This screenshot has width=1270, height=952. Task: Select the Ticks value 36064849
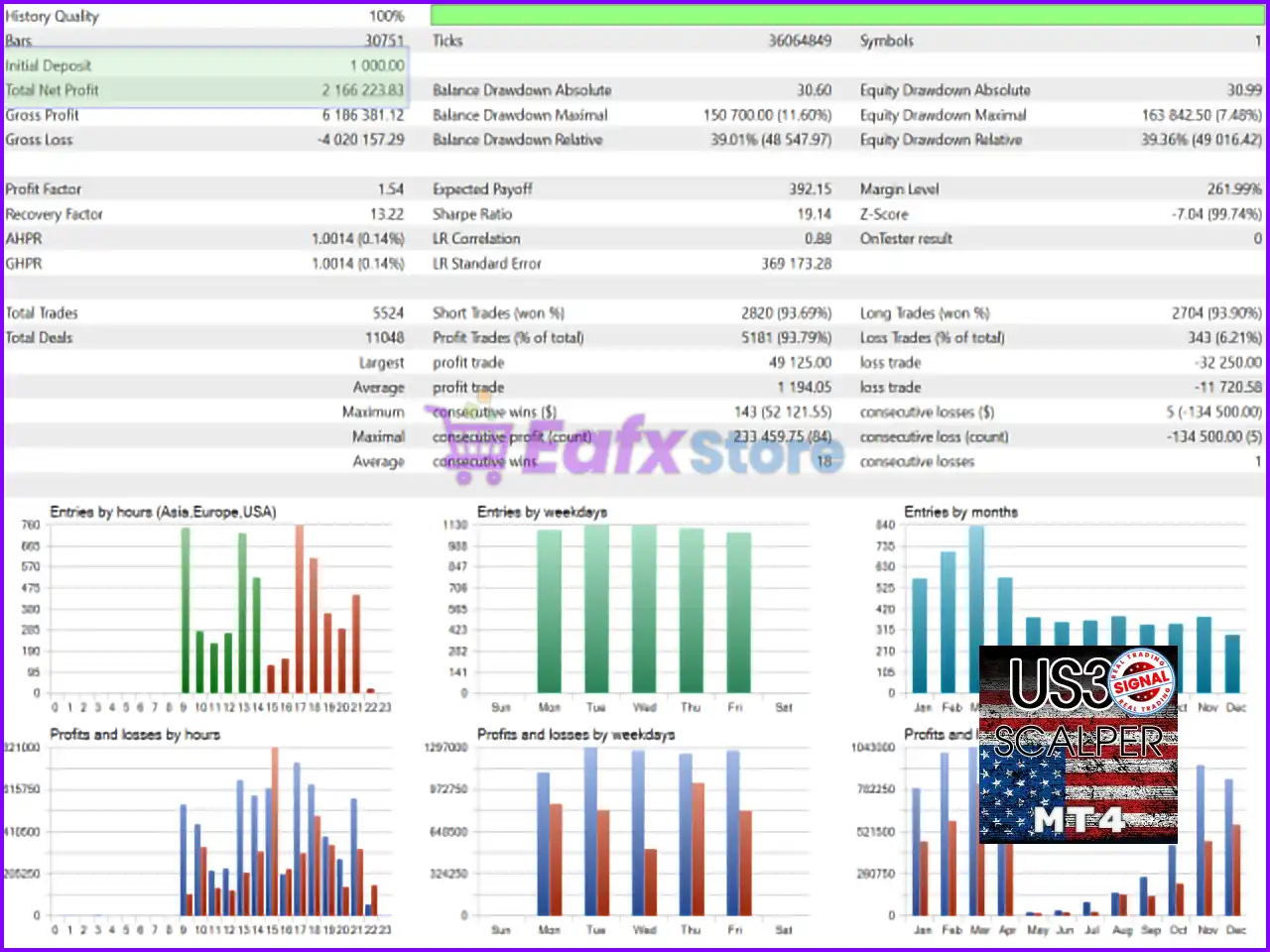pyautogui.click(x=800, y=41)
